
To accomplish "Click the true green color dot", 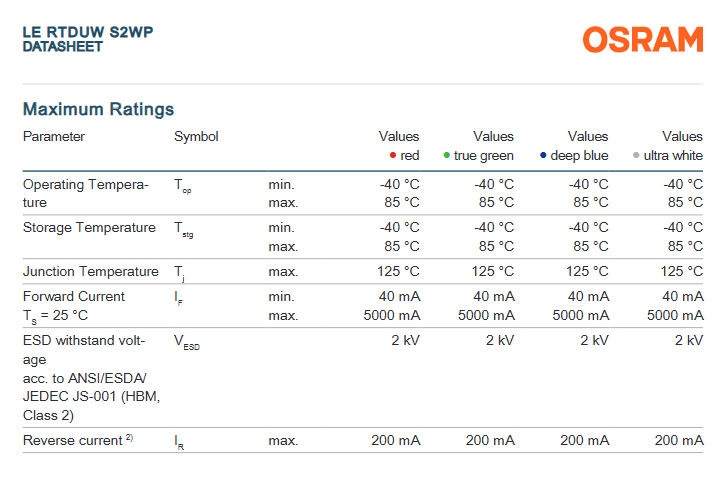I will pos(447,155).
